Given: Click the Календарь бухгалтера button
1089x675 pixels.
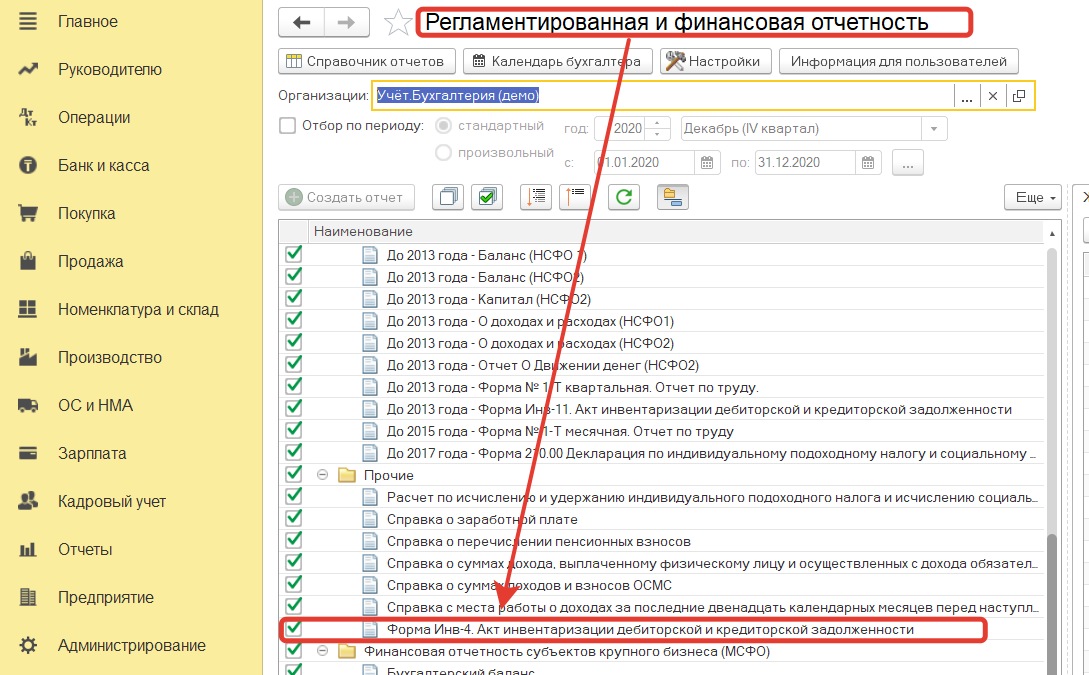Looking at the screenshot, I should click(x=558, y=61).
